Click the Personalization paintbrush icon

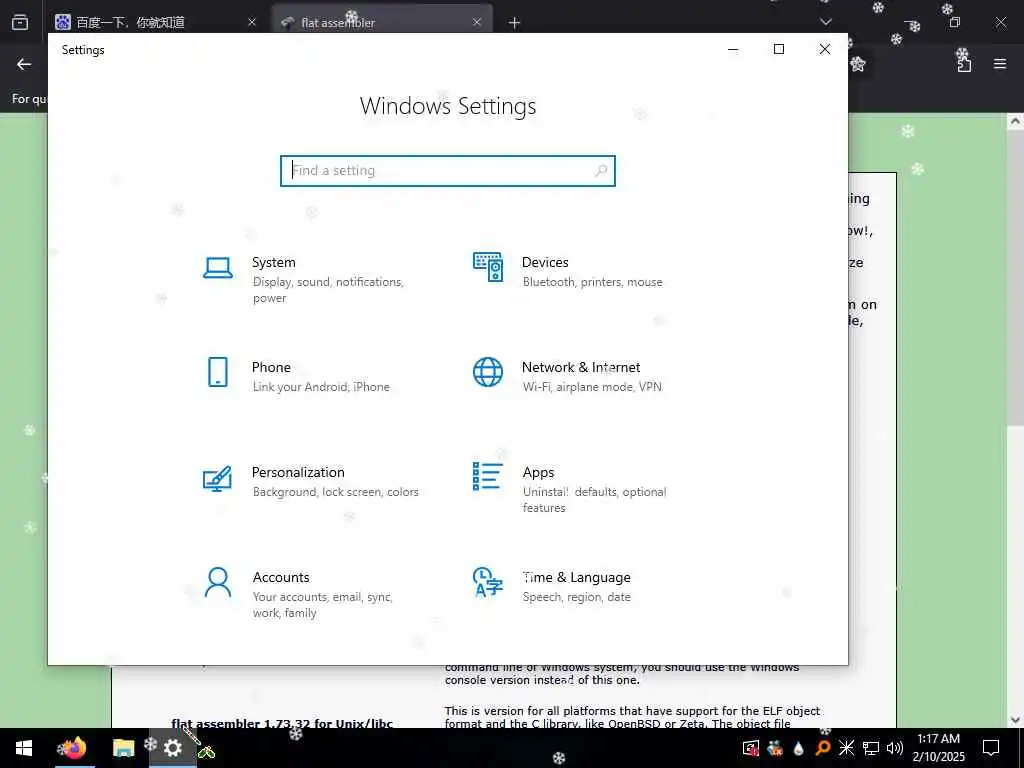click(217, 478)
